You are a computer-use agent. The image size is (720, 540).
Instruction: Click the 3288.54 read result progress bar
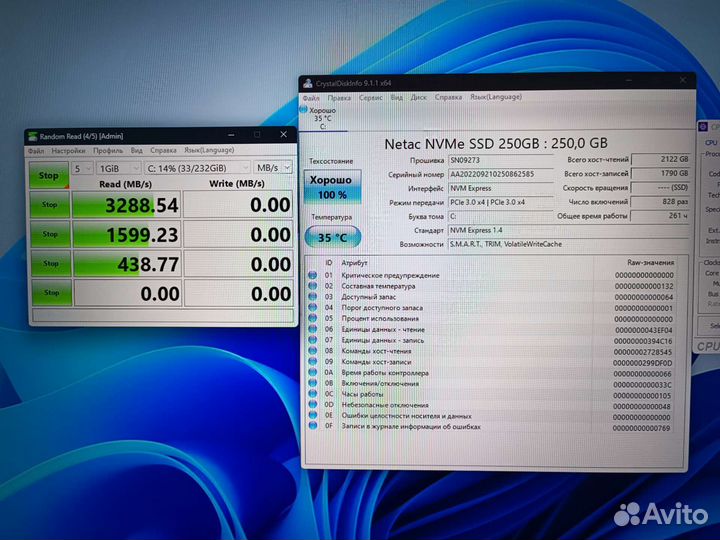pyautogui.click(x=127, y=205)
